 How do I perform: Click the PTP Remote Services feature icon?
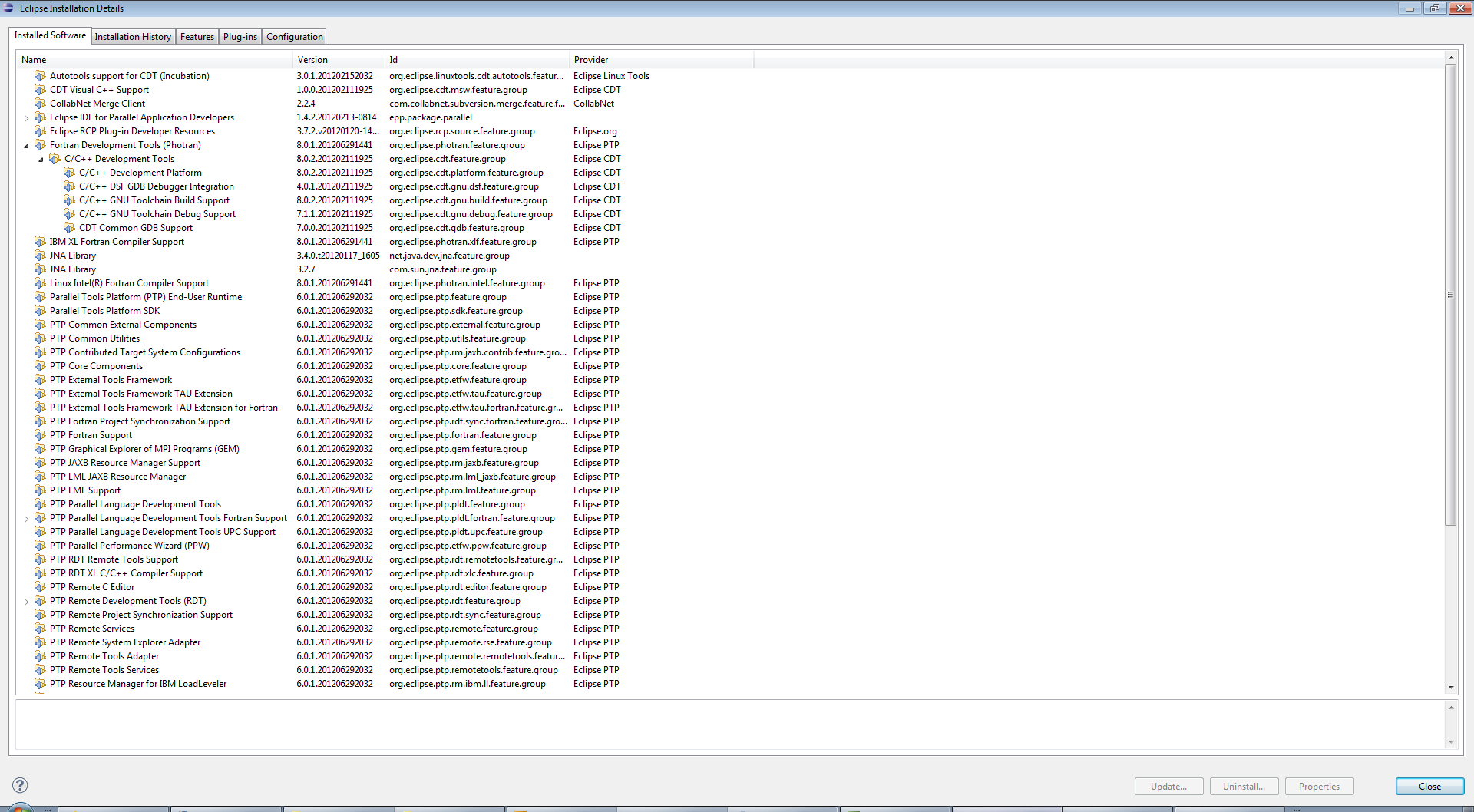(40, 629)
